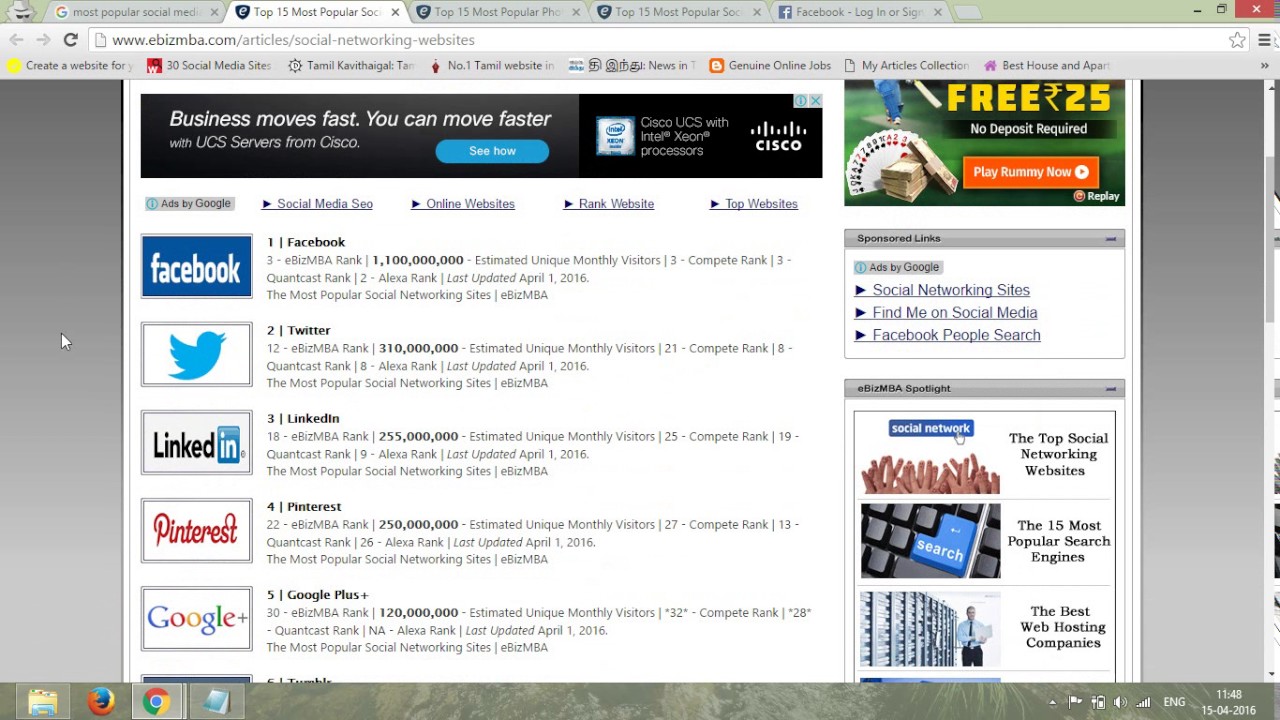Click the network signal tray icon

tap(1143, 702)
